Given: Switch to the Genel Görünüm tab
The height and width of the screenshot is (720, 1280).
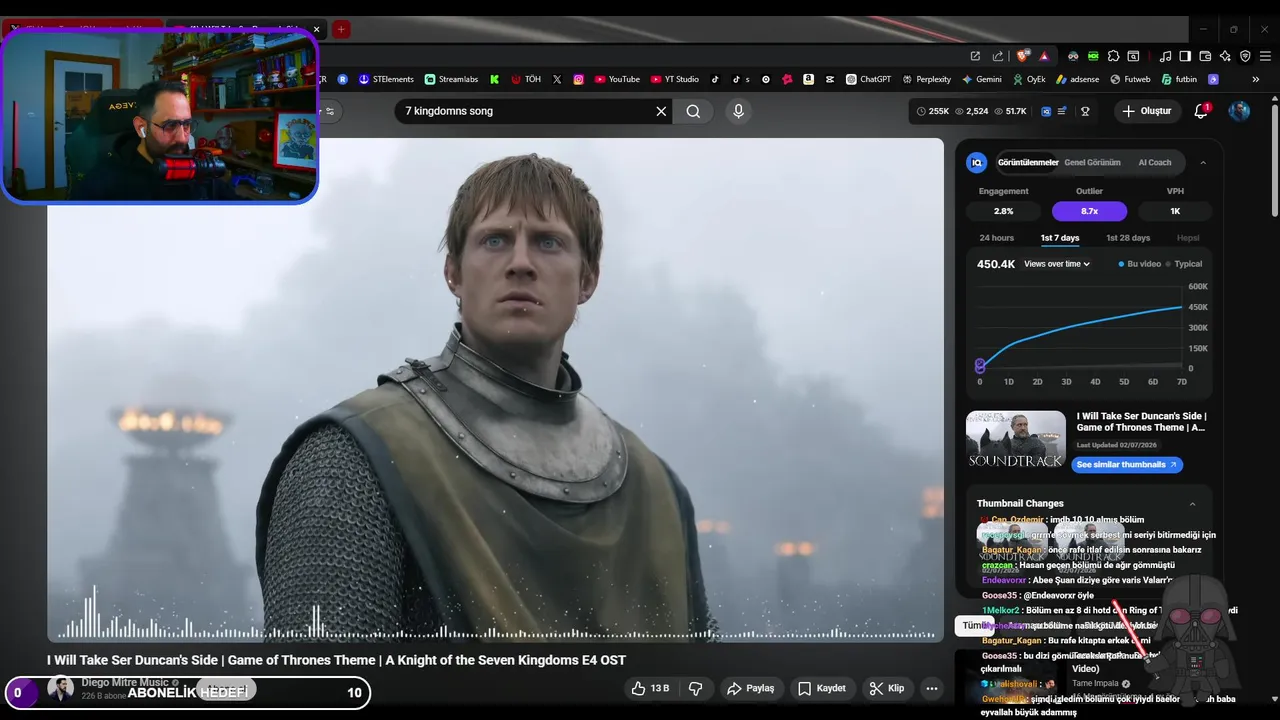Looking at the screenshot, I should pyautogui.click(x=1092, y=162).
